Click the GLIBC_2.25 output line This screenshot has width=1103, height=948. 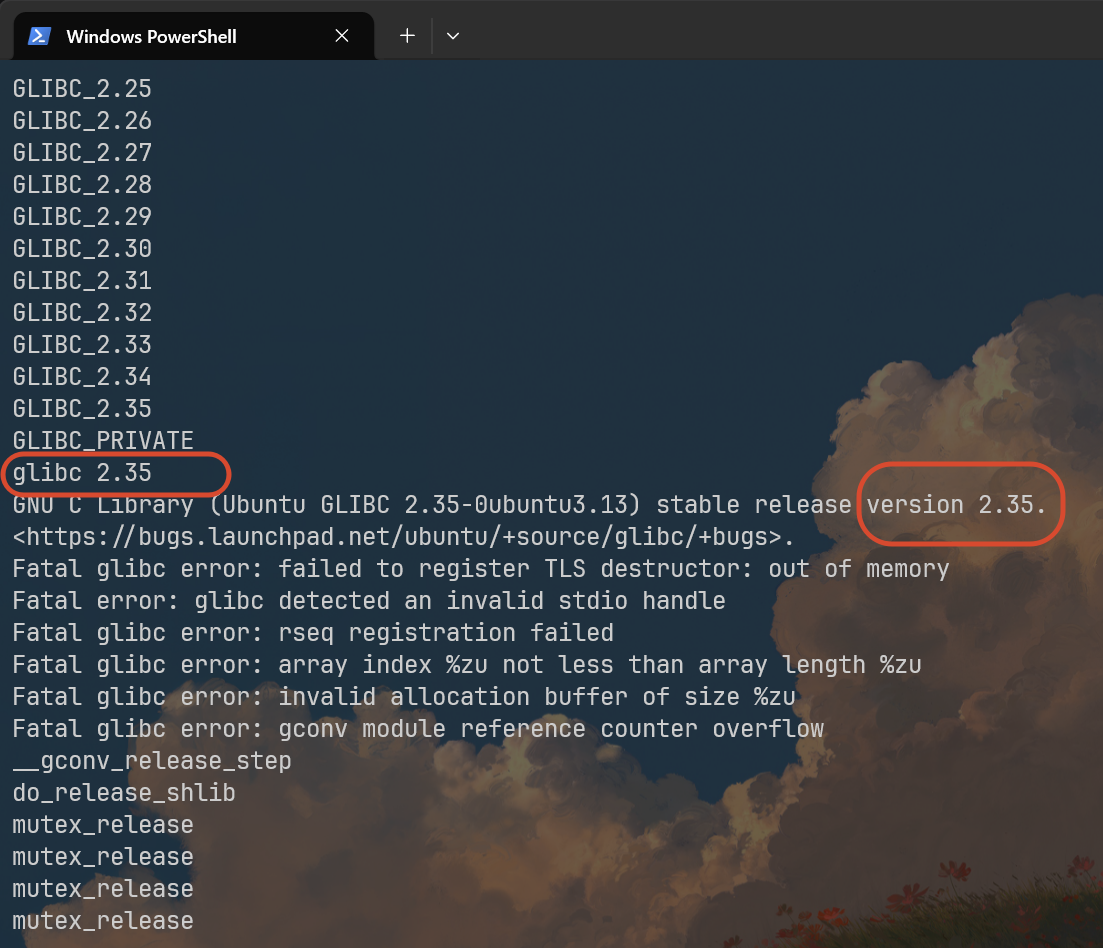(82, 89)
